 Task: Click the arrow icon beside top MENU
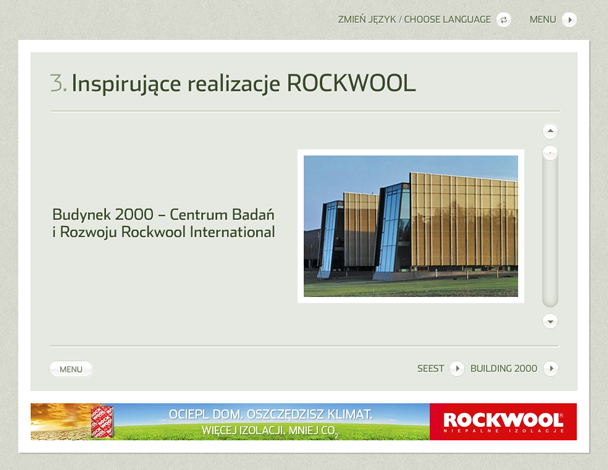tap(569, 19)
